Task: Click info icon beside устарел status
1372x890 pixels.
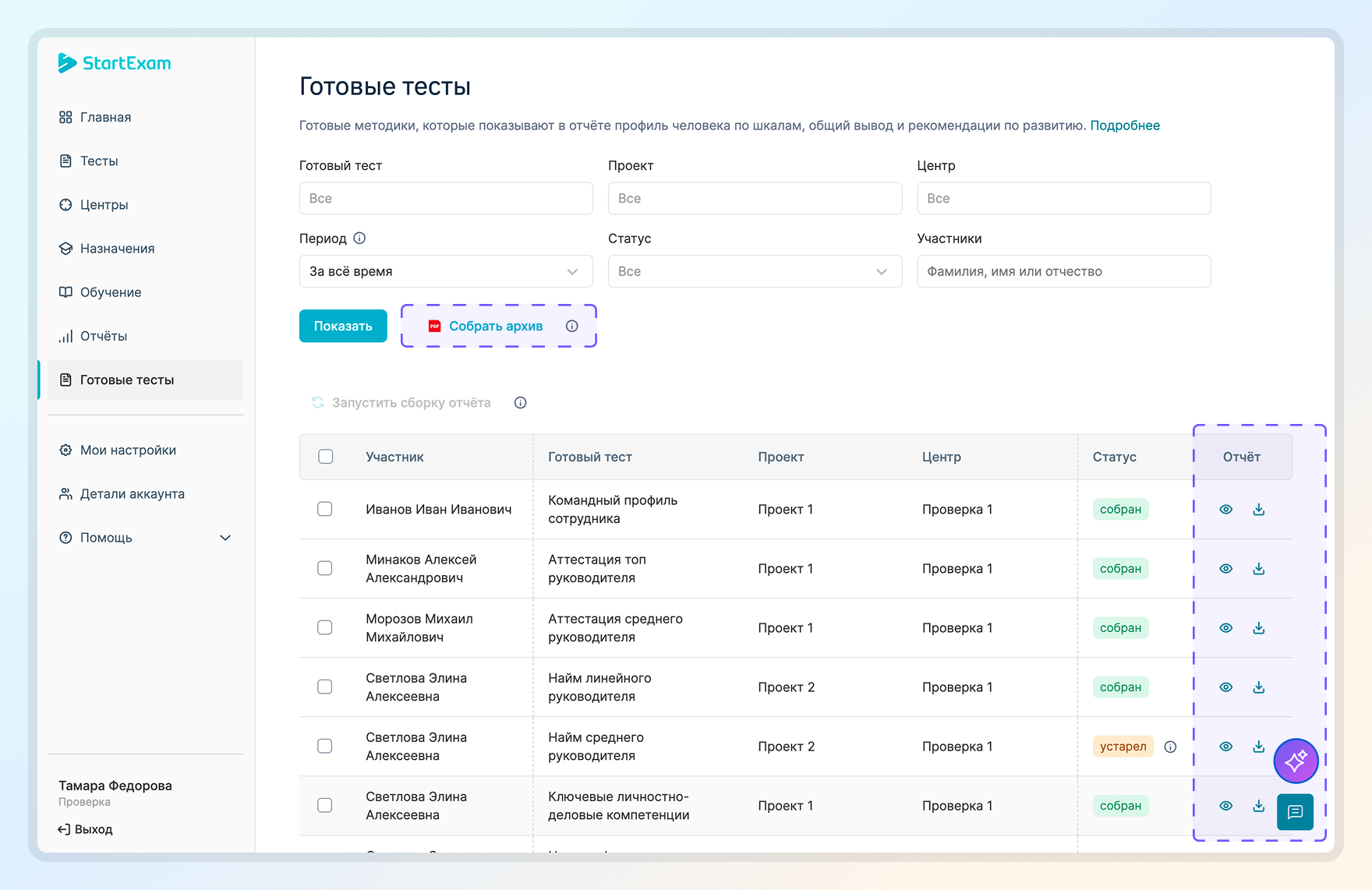Action: point(1170,747)
